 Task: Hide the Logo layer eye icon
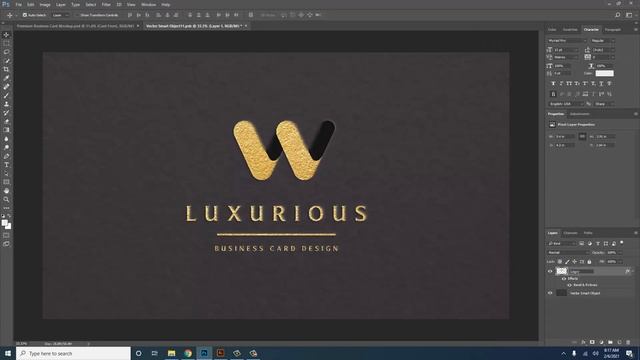point(550,271)
